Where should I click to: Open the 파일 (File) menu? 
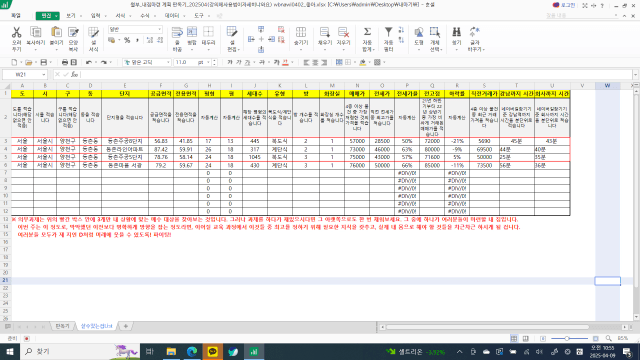point(16,16)
